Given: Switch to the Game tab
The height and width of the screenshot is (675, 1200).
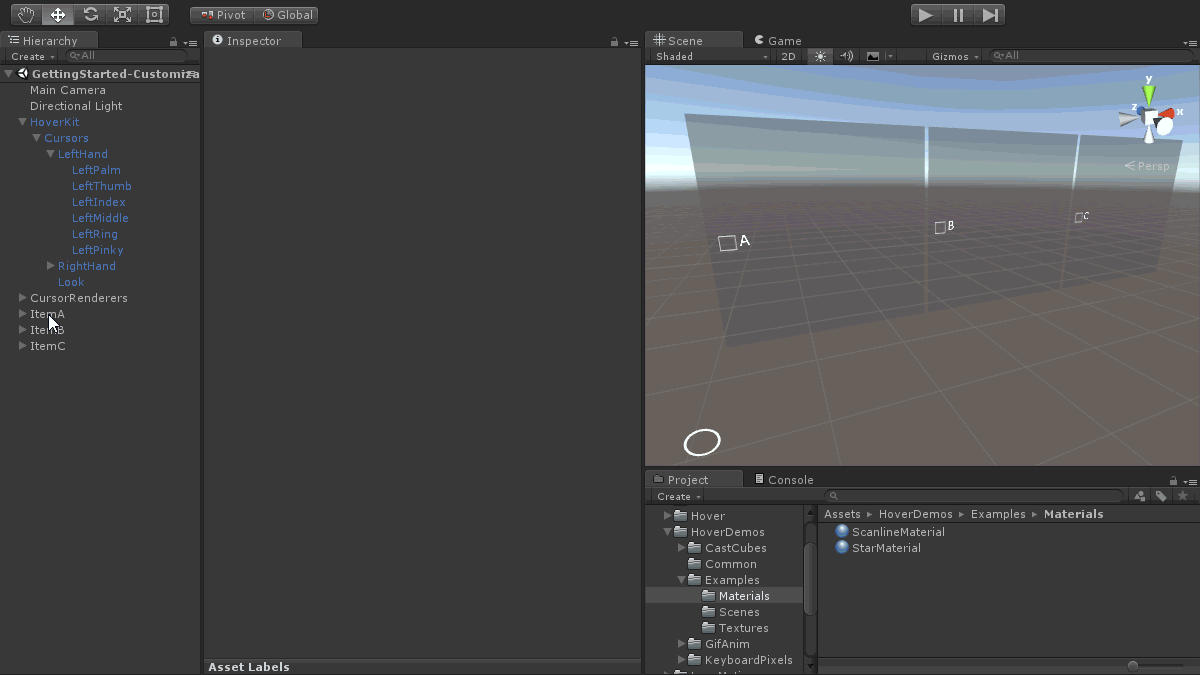Looking at the screenshot, I should pyautogui.click(x=778, y=41).
